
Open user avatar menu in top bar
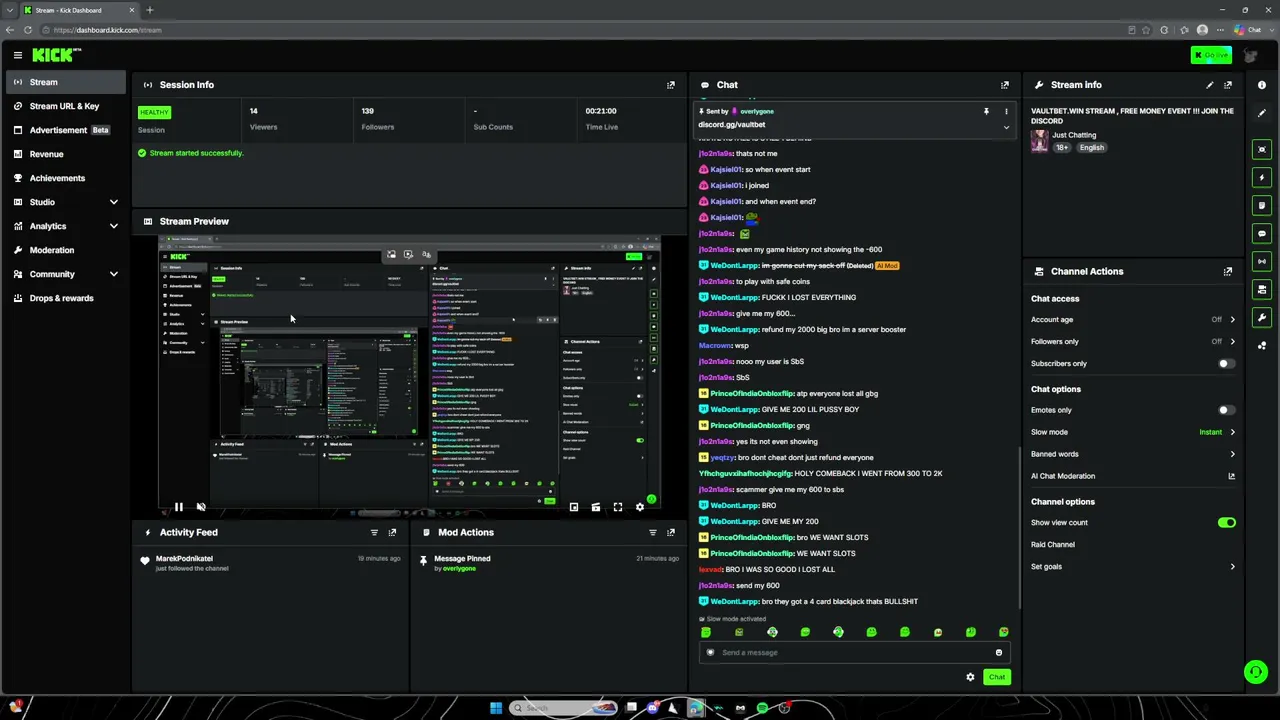point(1250,55)
